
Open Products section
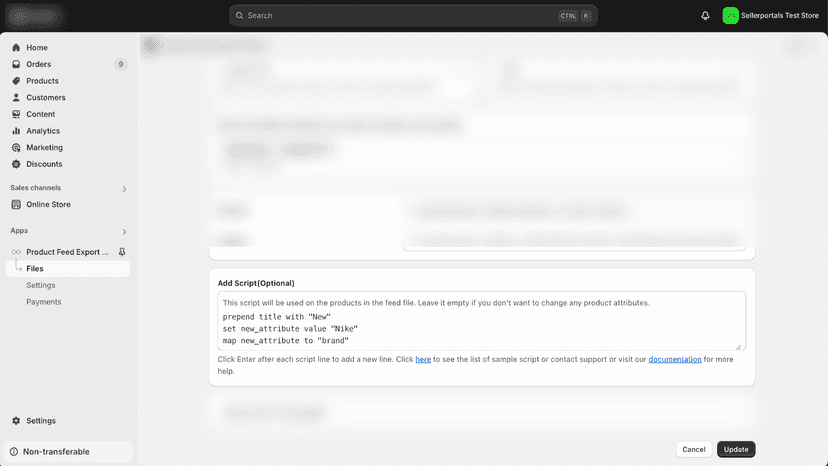click(x=42, y=81)
